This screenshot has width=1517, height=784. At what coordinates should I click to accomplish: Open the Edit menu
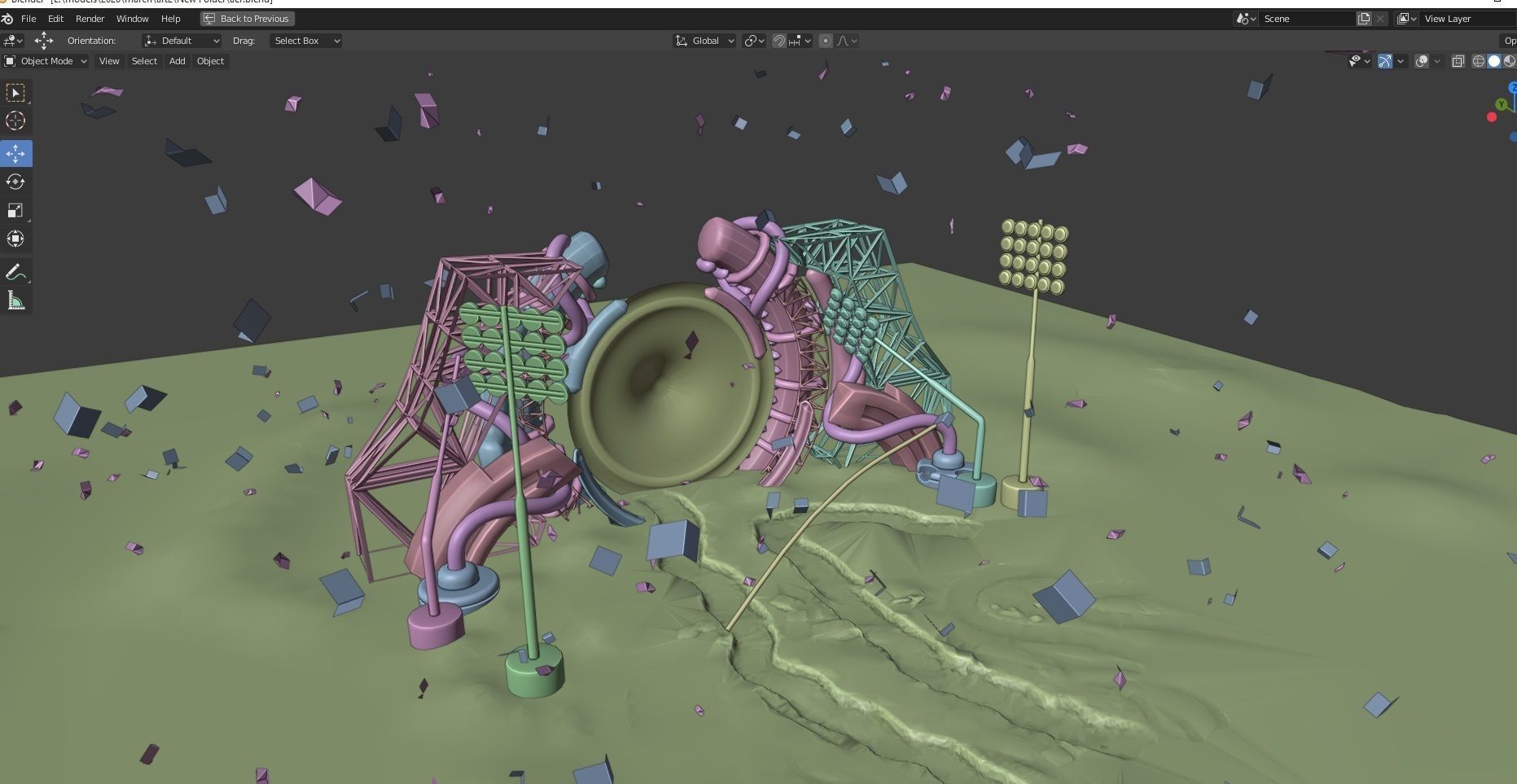click(x=55, y=19)
